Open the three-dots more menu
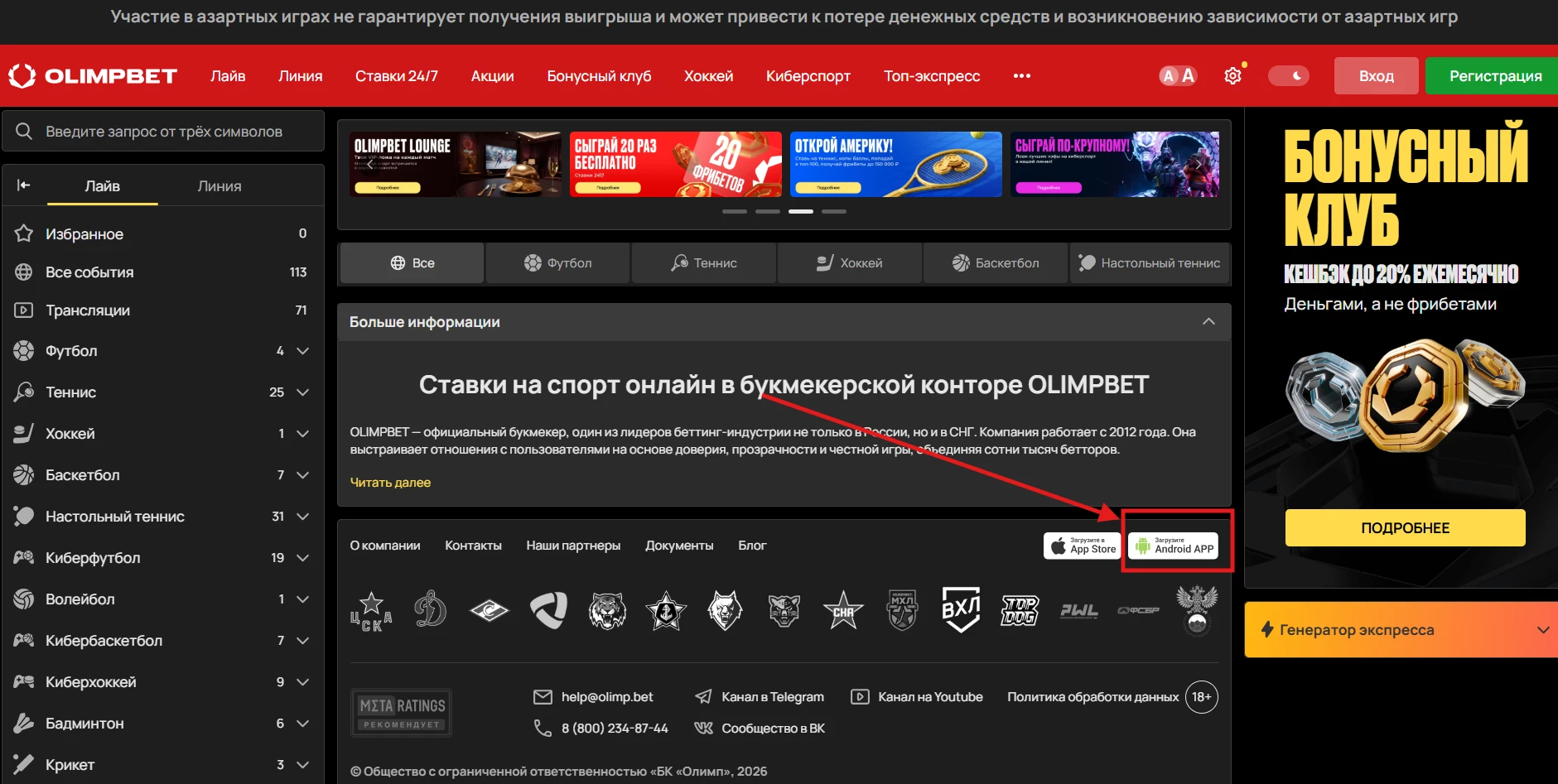The width and height of the screenshot is (1558, 784). point(1022,76)
